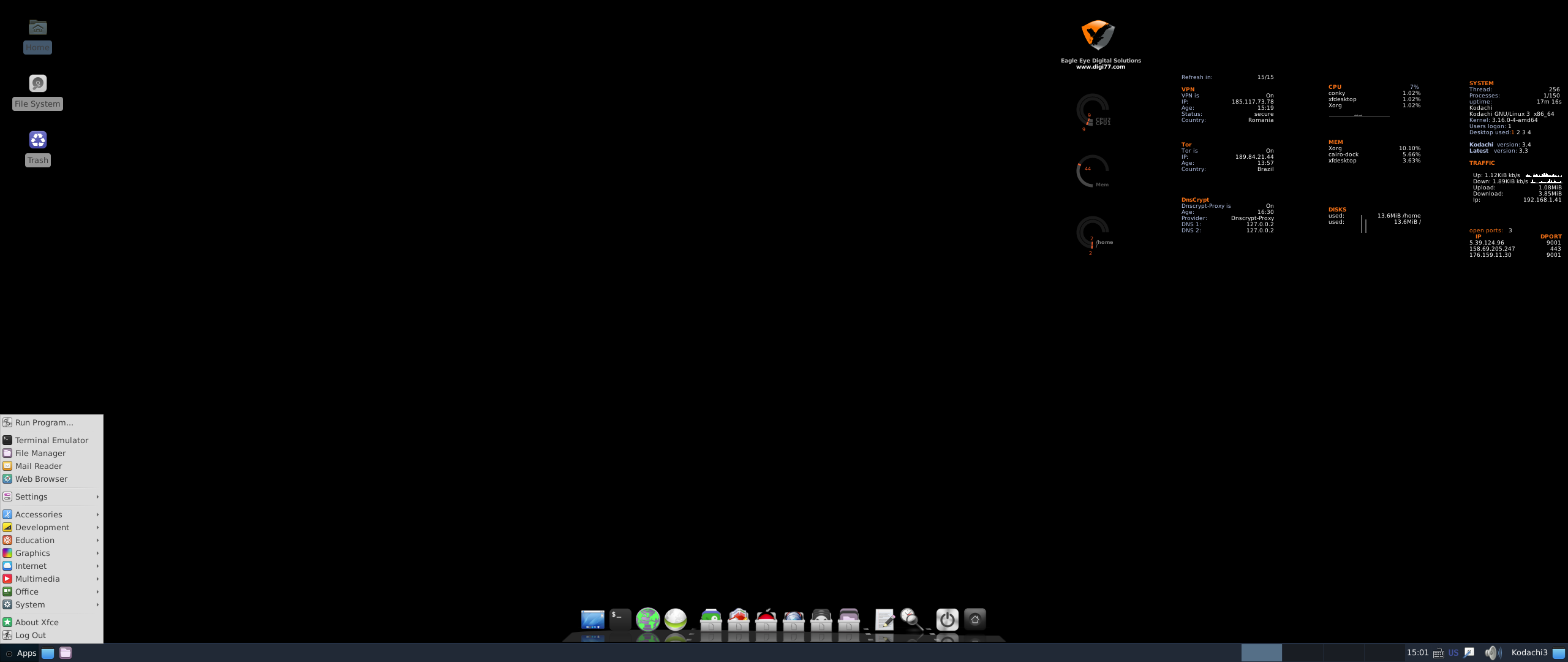This screenshot has width=1568, height=662.
Task: Open the File System desktop icon
Action: coord(37,84)
